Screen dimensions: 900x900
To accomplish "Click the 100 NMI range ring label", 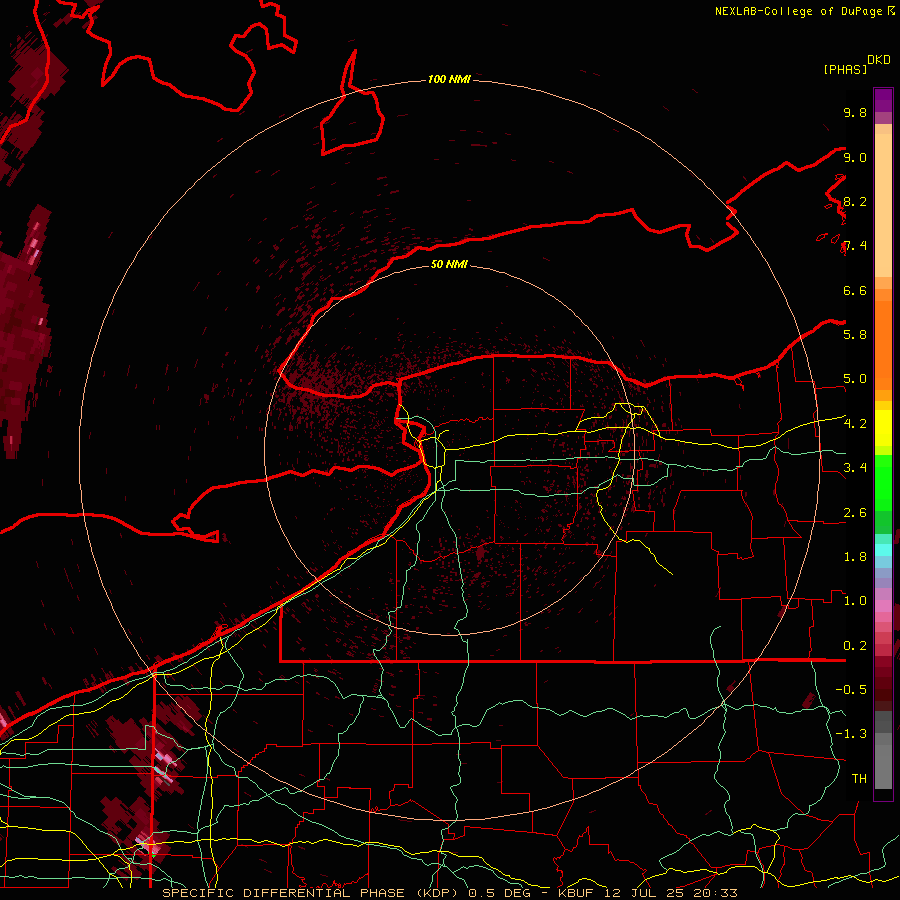I will coord(449,79).
